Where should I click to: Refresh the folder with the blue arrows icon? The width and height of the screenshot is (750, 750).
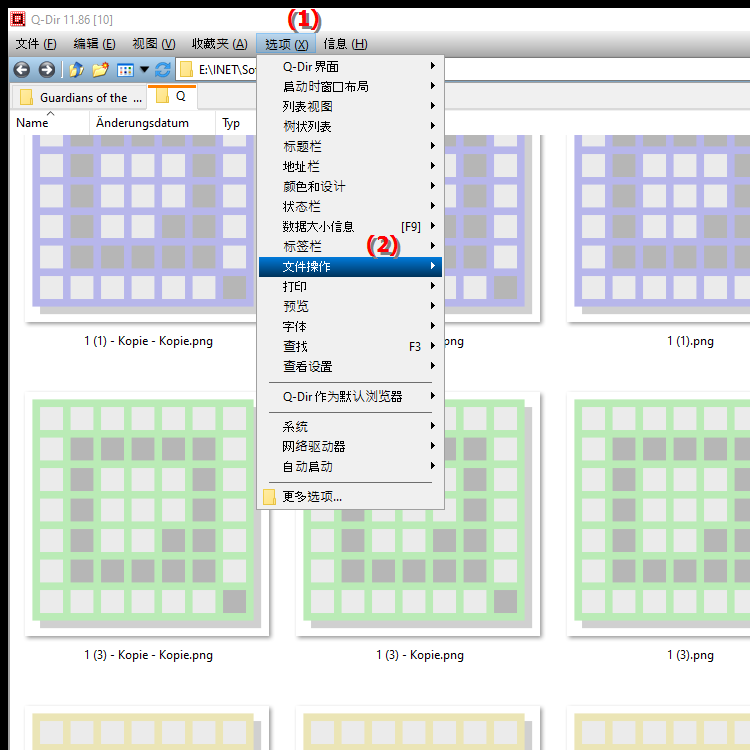coord(163,70)
